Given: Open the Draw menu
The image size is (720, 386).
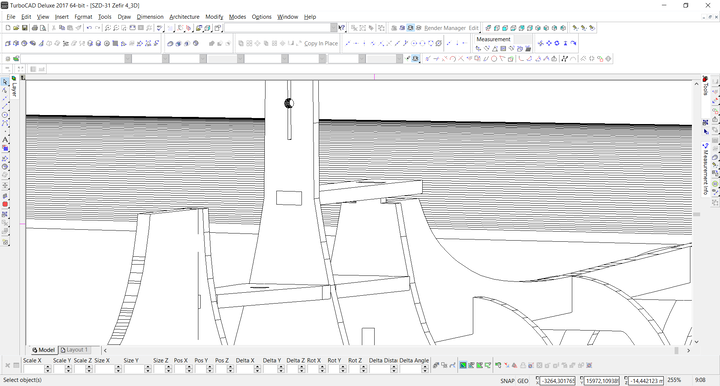Looking at the screenshot, I should pyautogui.click(x=124, y=17).
